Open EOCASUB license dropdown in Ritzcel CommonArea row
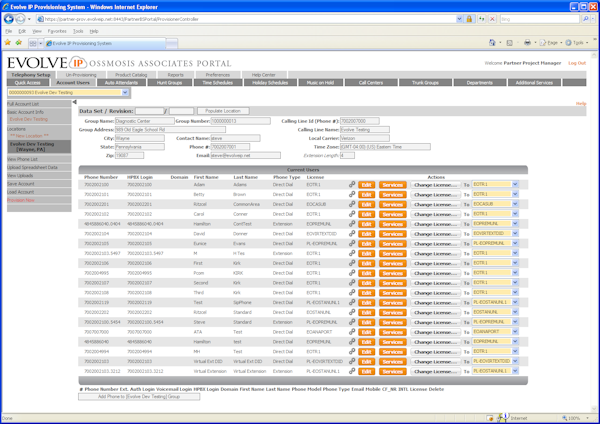Image resolution: width=600 pixels, height=424 pixels. (515, 204)
